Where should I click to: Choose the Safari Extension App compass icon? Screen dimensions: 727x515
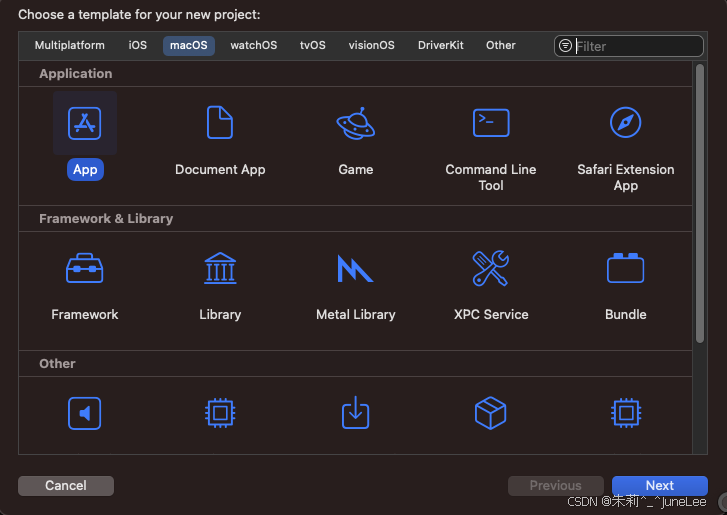625,122
